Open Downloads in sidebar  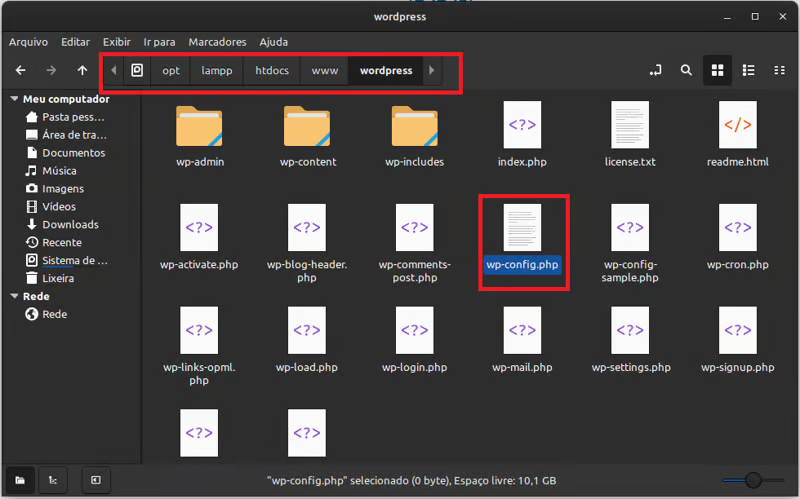point(62,224)
